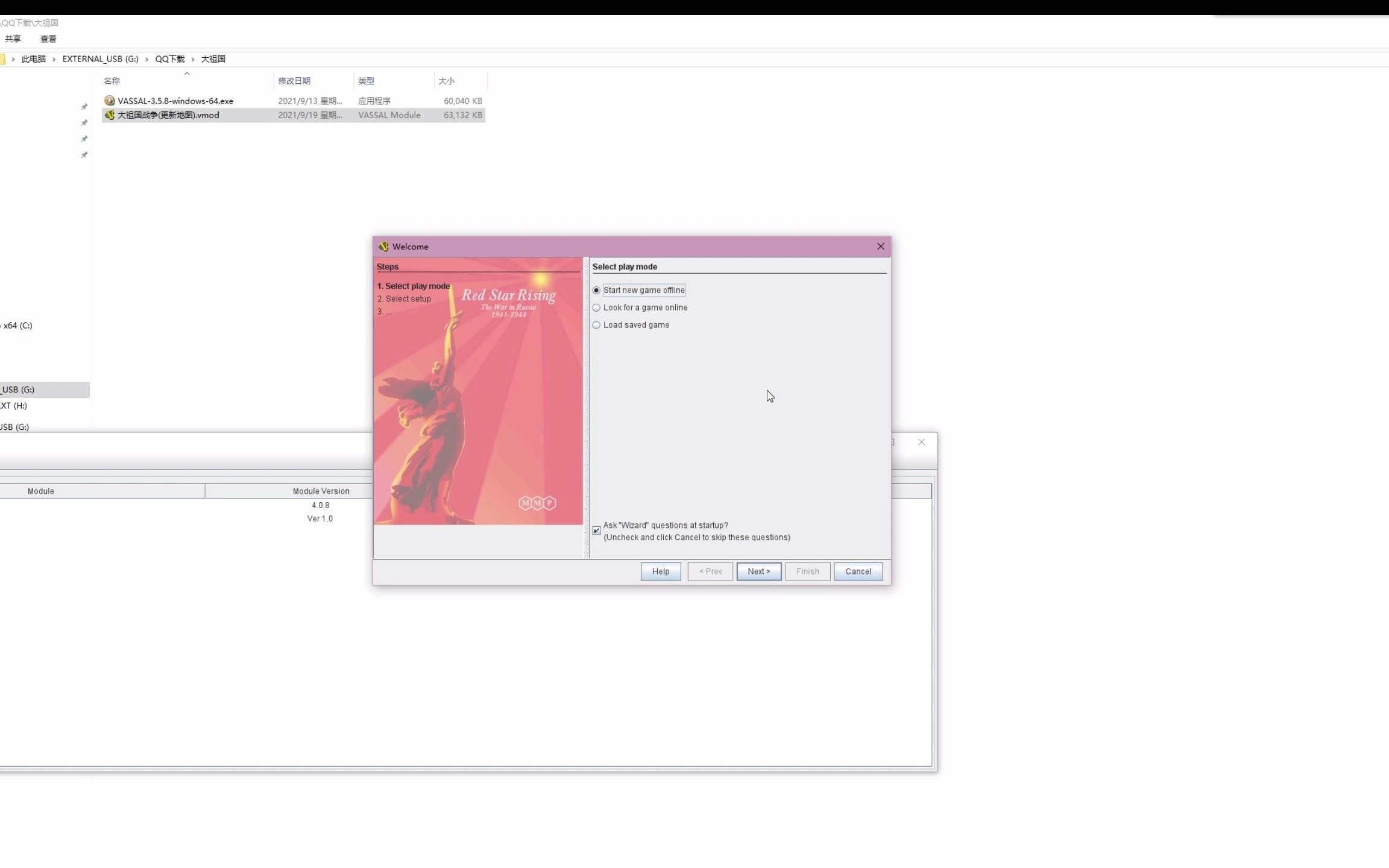Select VASSAL-3.5.8-windows-64.exe file
The image size is (1389, 868).
coord(293,101)
